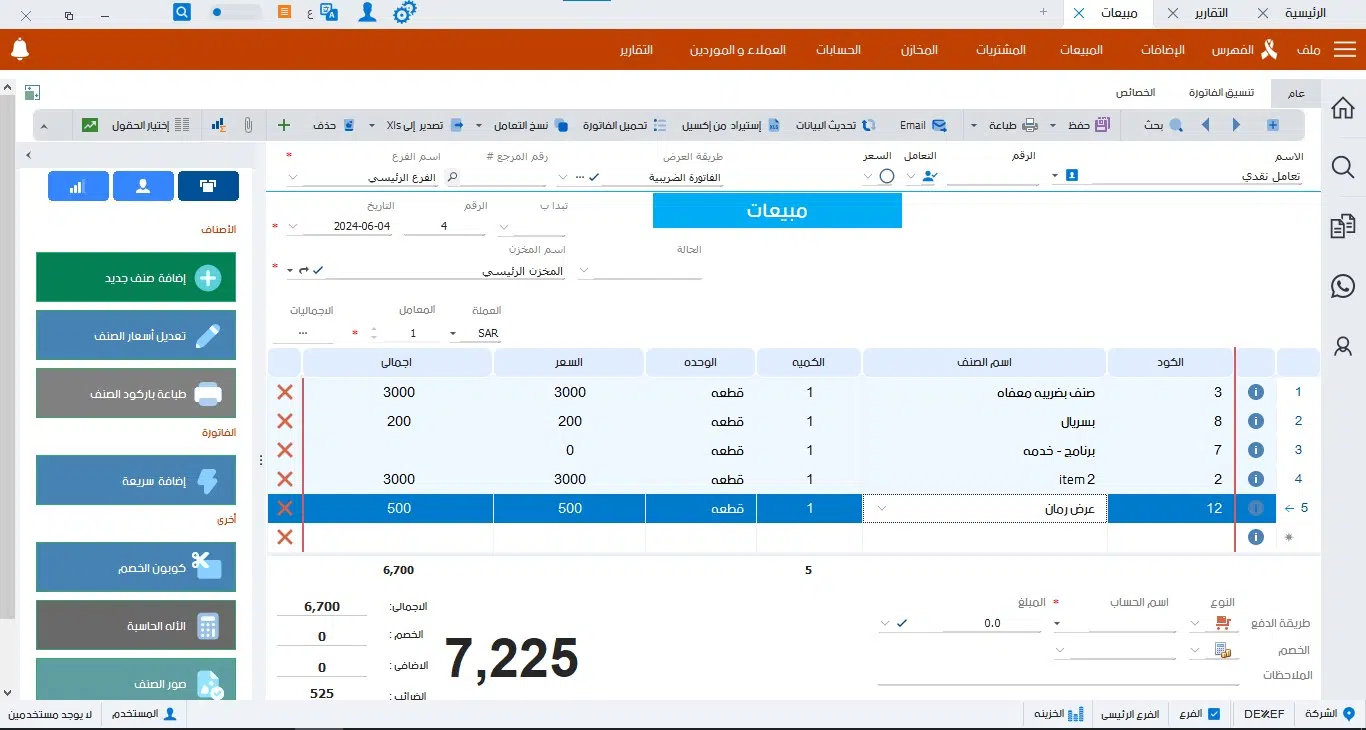
Task: Open the المشتريات menu
Action: coord(1001,49)
